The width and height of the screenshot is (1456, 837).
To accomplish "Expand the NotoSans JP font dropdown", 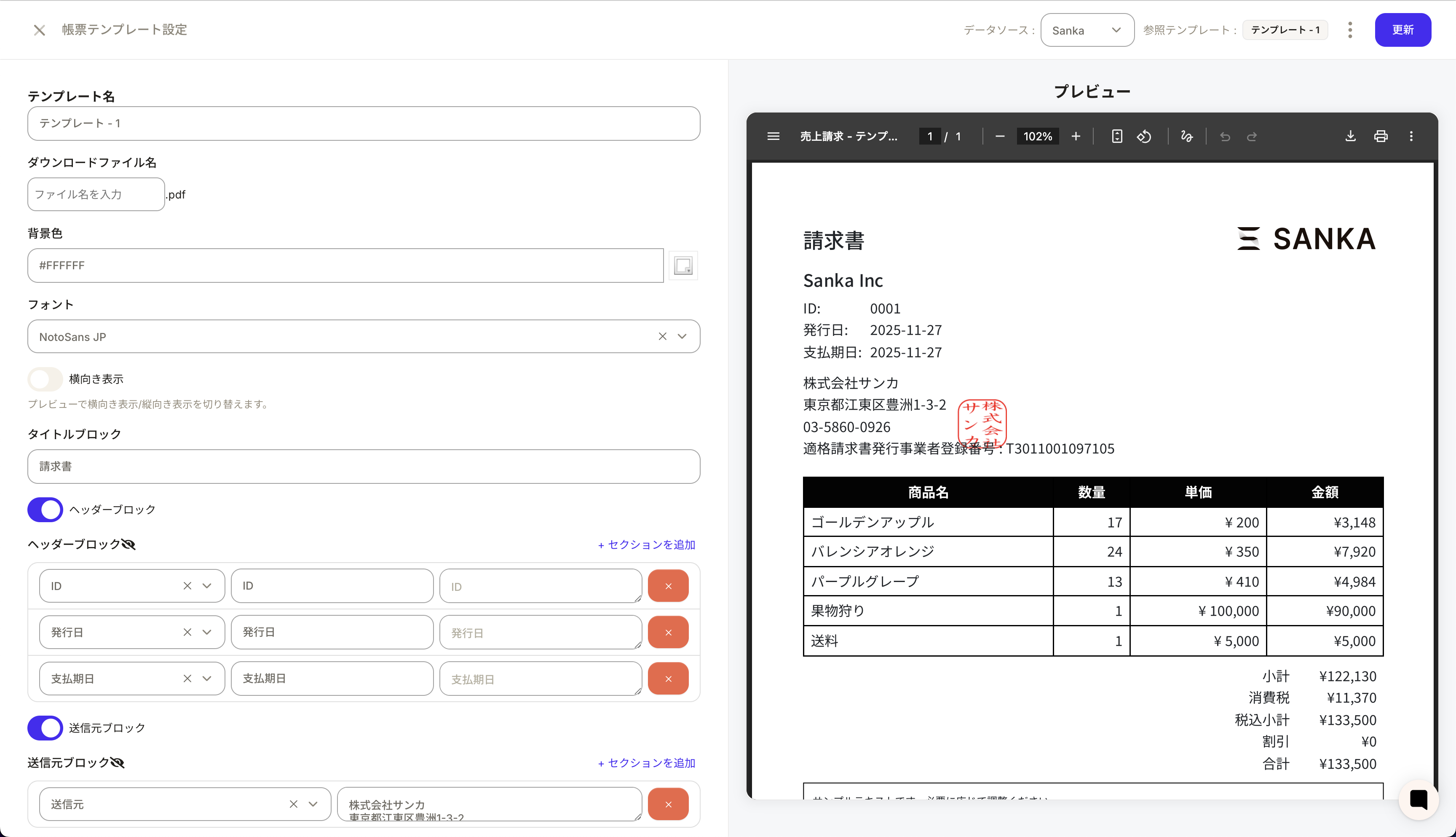I will coord(682,337).
